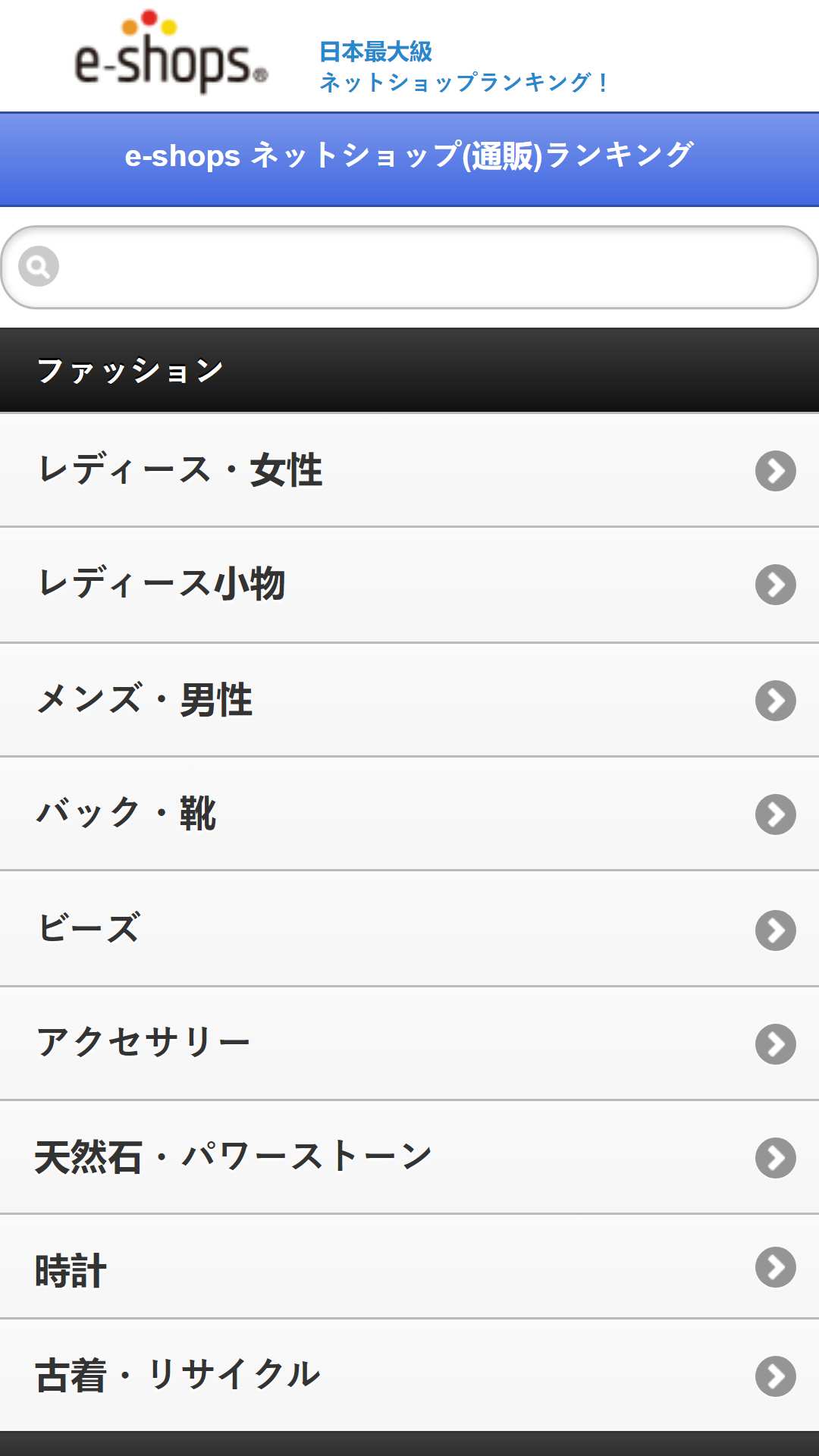Select the バック・靴 list item

[409, 814]
